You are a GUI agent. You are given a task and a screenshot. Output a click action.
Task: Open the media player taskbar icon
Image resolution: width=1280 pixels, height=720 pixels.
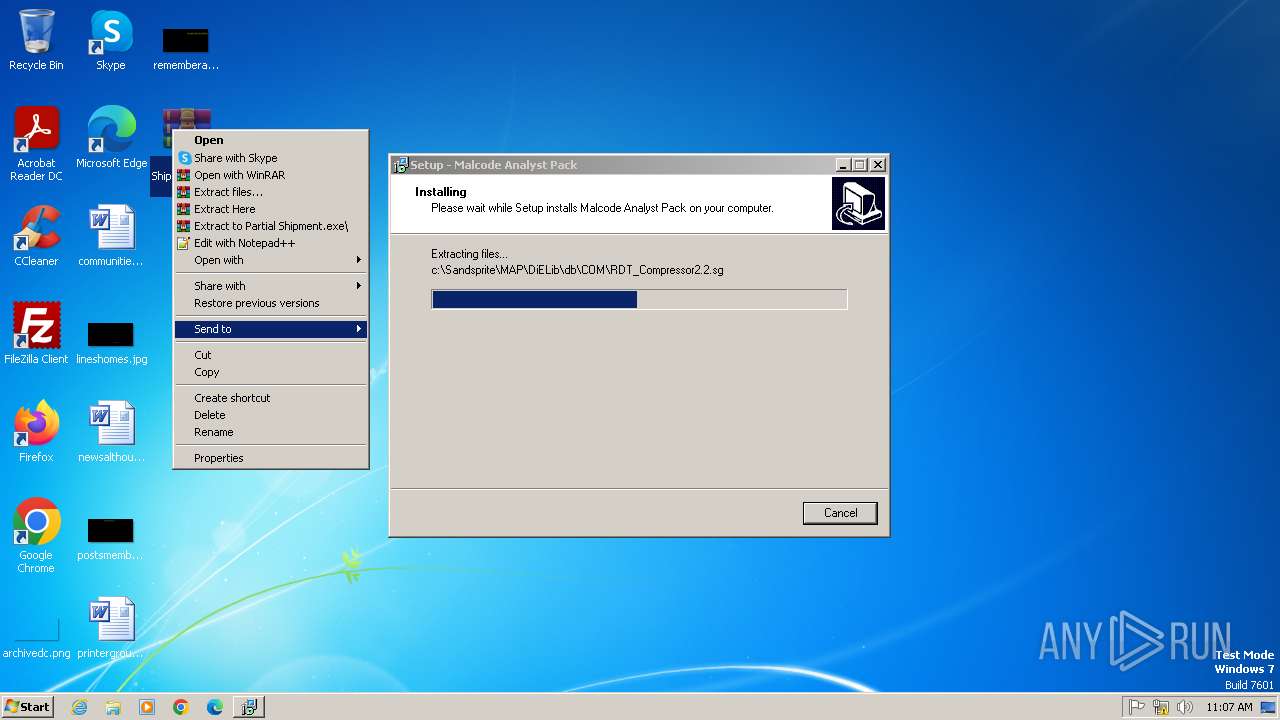[x=147, y=707]
